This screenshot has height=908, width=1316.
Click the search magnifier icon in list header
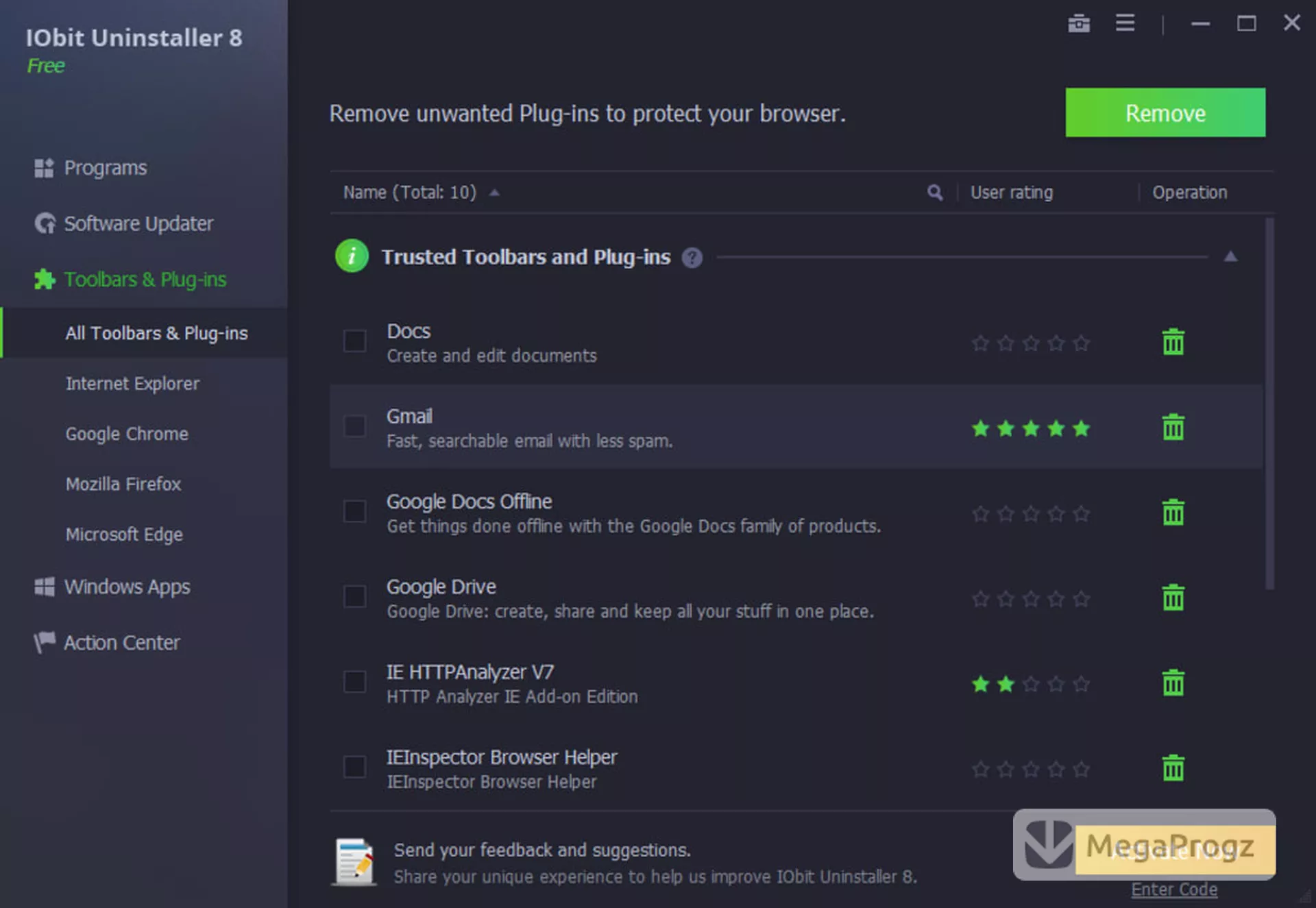(x=934, y=193)
